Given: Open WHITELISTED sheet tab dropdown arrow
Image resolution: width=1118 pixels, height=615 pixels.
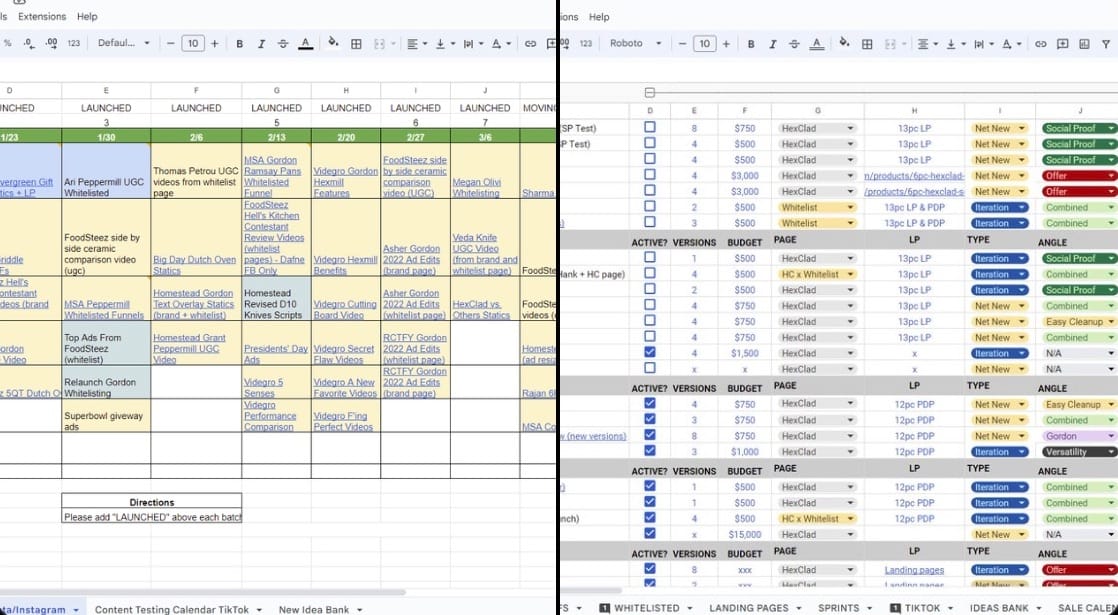Looking at the screenshot, I should [689, 608].
